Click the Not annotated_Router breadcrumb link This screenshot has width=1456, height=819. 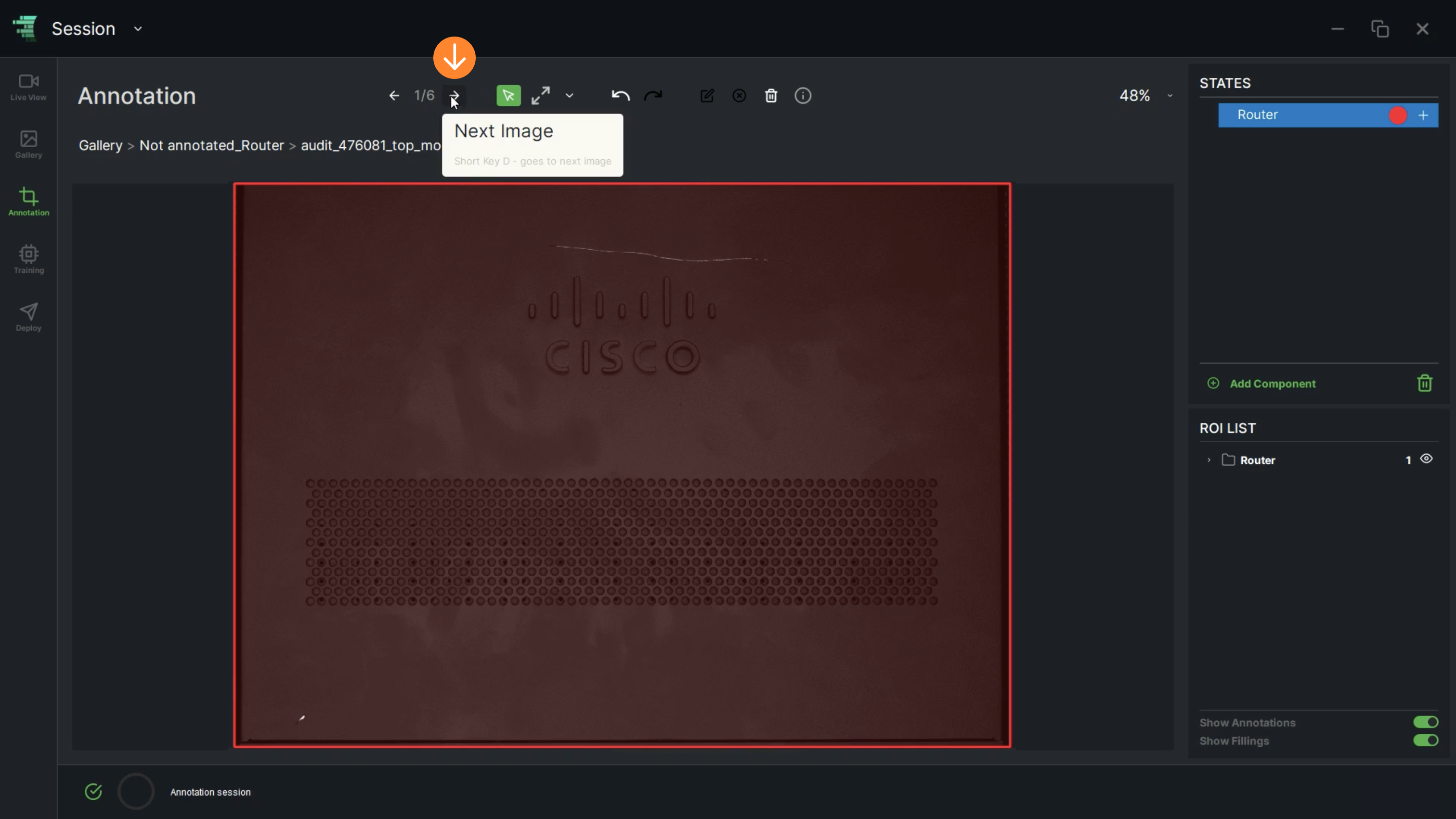coord(211,146)
